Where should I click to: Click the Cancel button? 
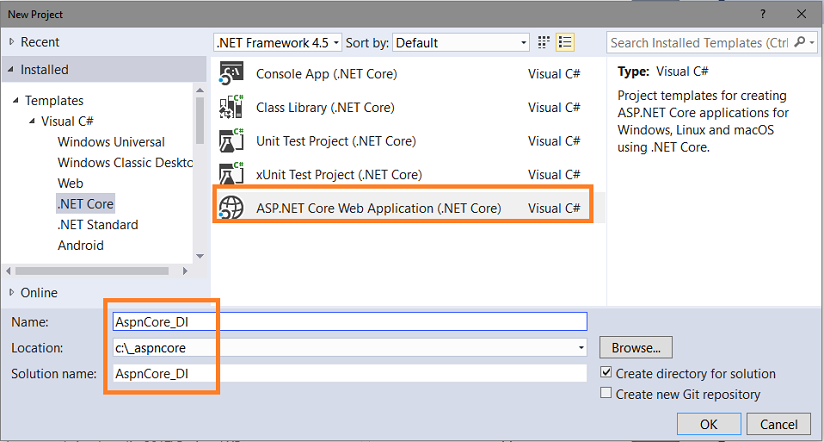tap(778, 424)
